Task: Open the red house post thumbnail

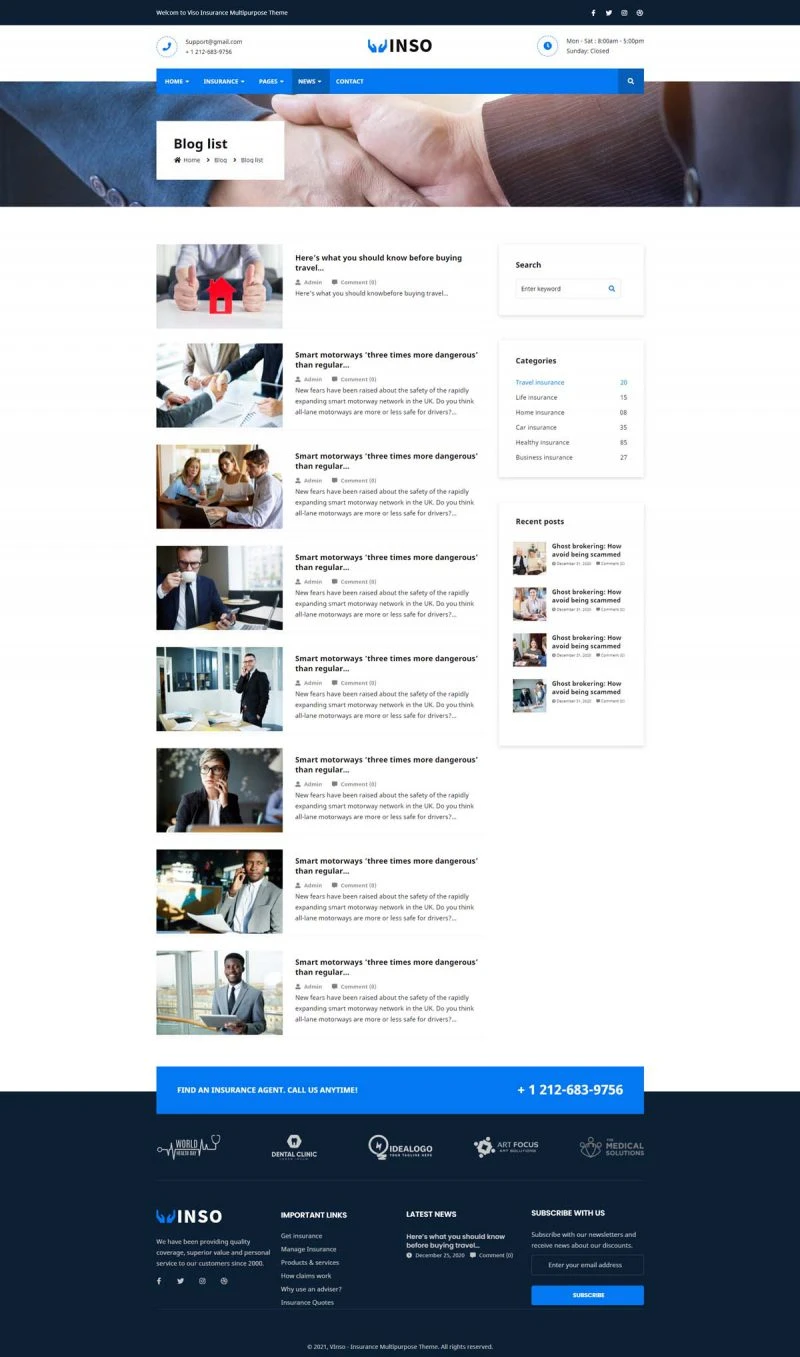Action: 219,287
